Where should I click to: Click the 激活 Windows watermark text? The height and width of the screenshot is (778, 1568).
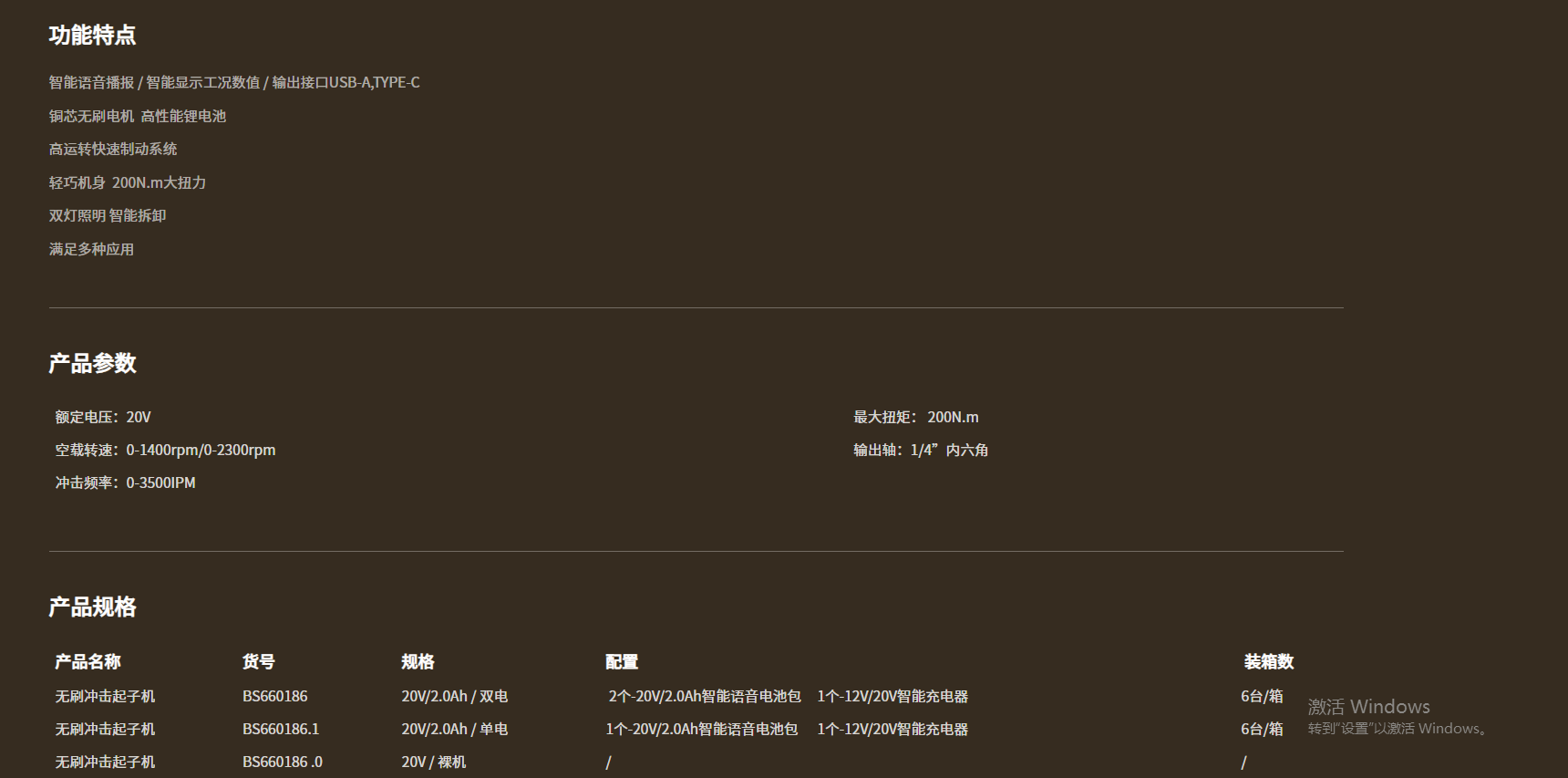click(x=1368, y=707)
